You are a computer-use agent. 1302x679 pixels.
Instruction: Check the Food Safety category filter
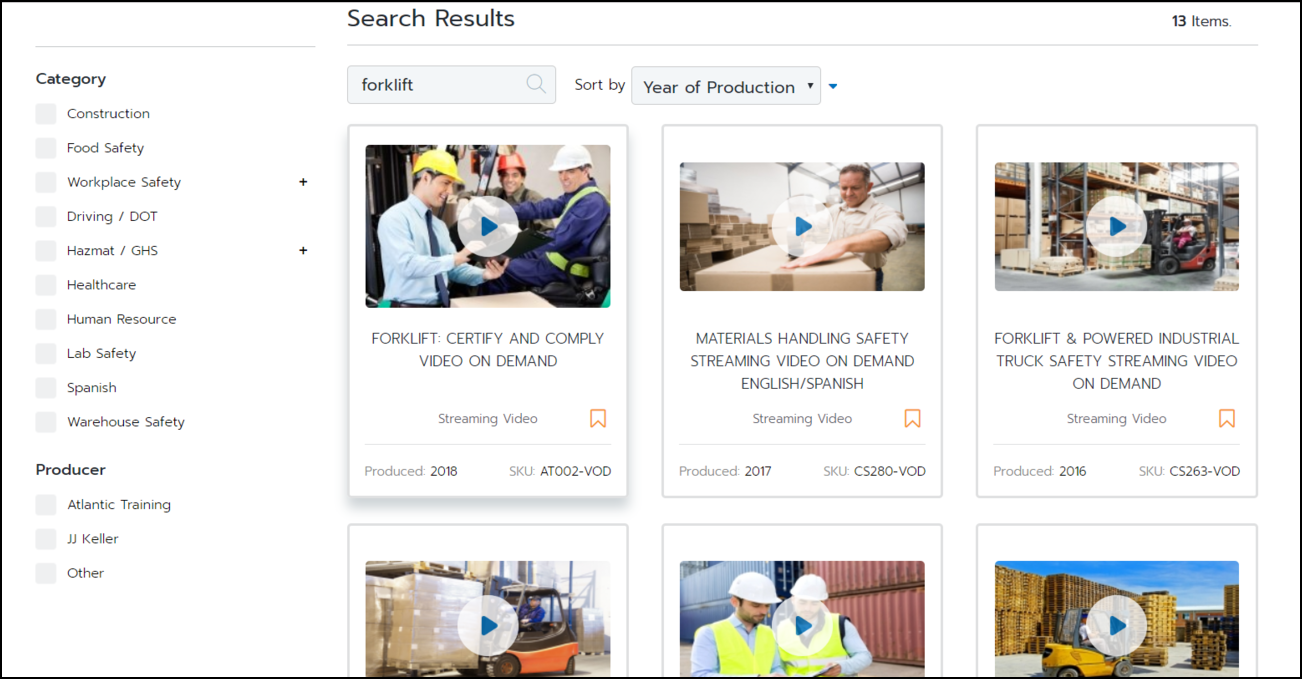coord(46,148)
